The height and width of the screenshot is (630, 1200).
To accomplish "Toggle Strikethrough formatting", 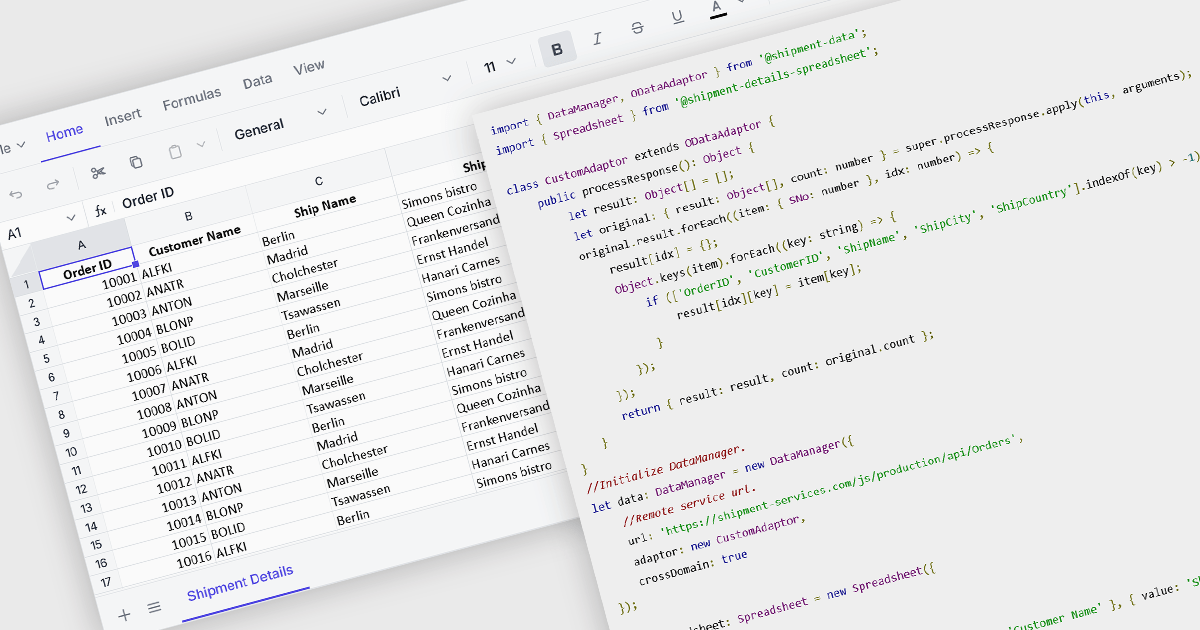I will (x=637, y=28).
